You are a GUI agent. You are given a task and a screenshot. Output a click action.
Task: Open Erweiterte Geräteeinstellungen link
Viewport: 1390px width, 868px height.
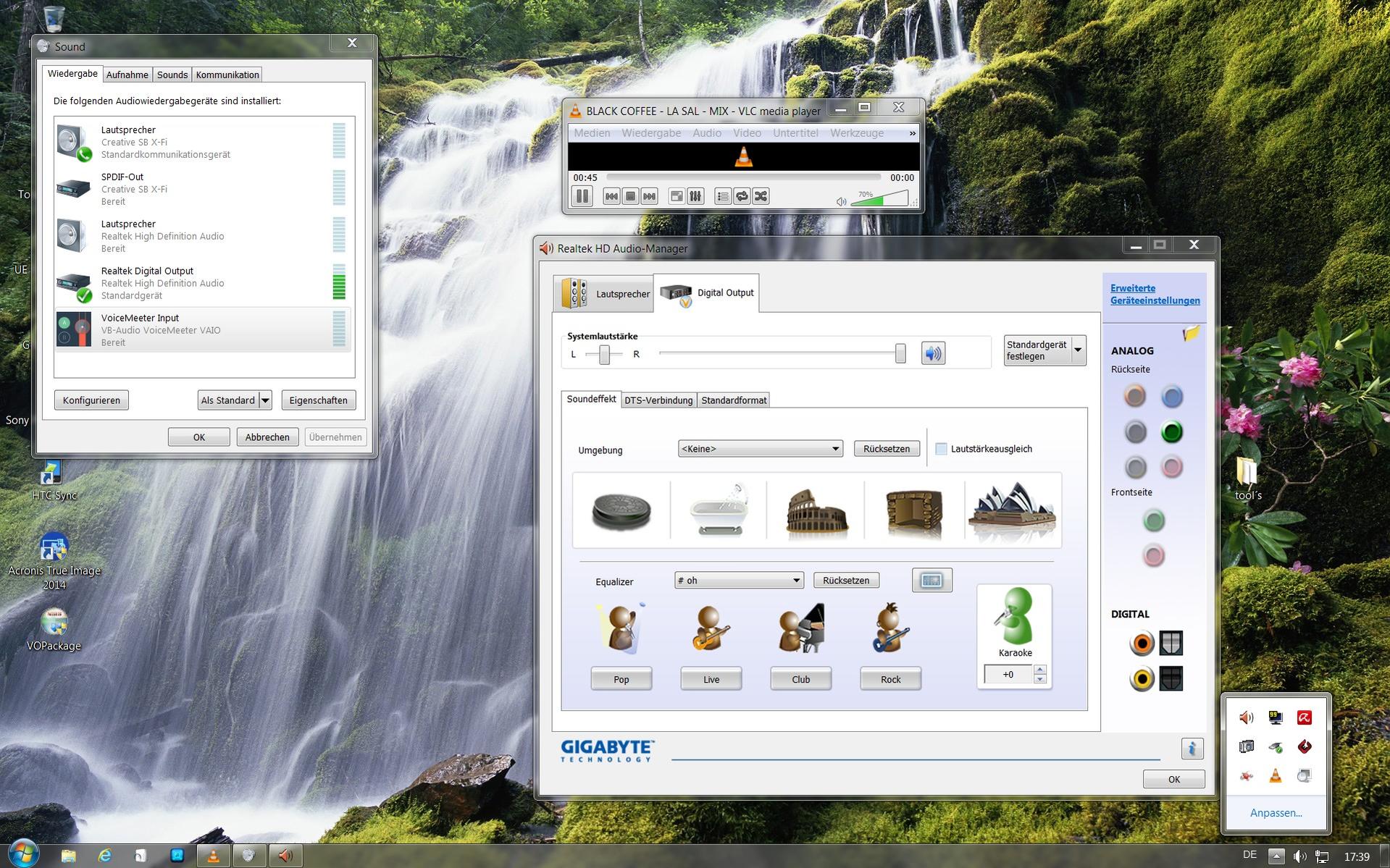[x=1155, y=294]
